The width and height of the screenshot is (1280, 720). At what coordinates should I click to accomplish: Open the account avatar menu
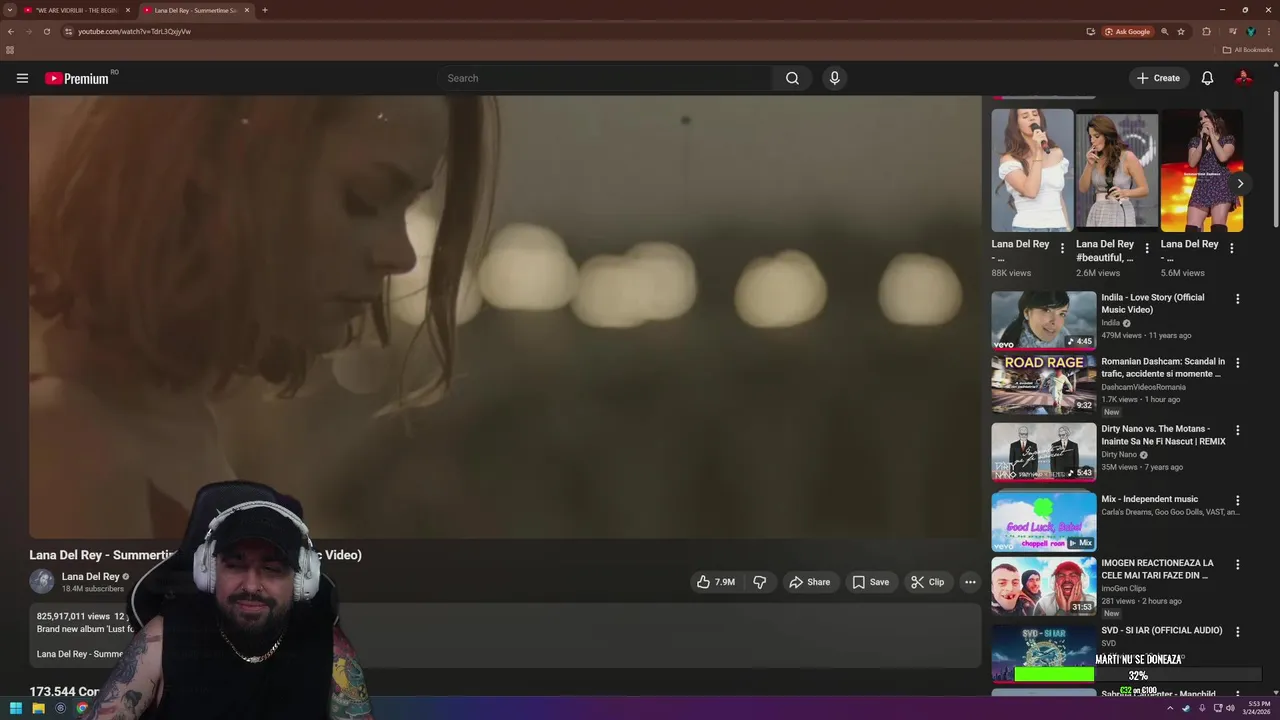click(x=1244, y=78)
